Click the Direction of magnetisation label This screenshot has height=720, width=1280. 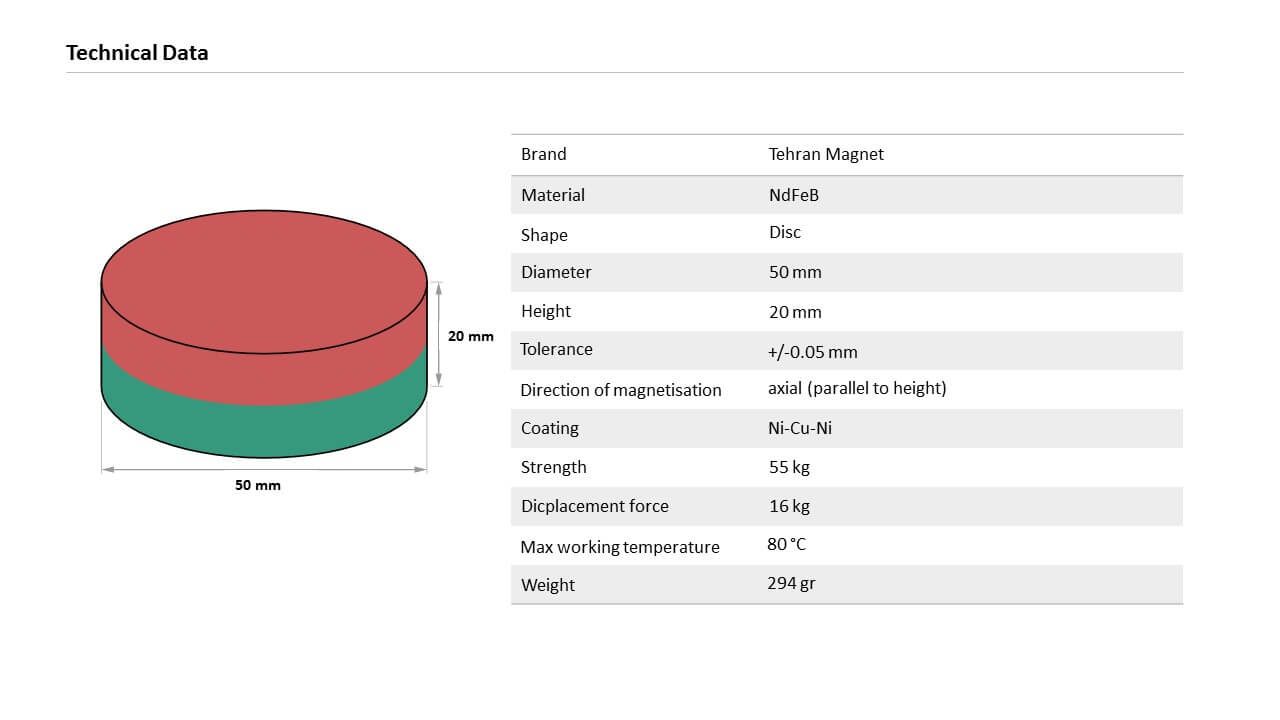pyautogui.click(x=620, y=390)
